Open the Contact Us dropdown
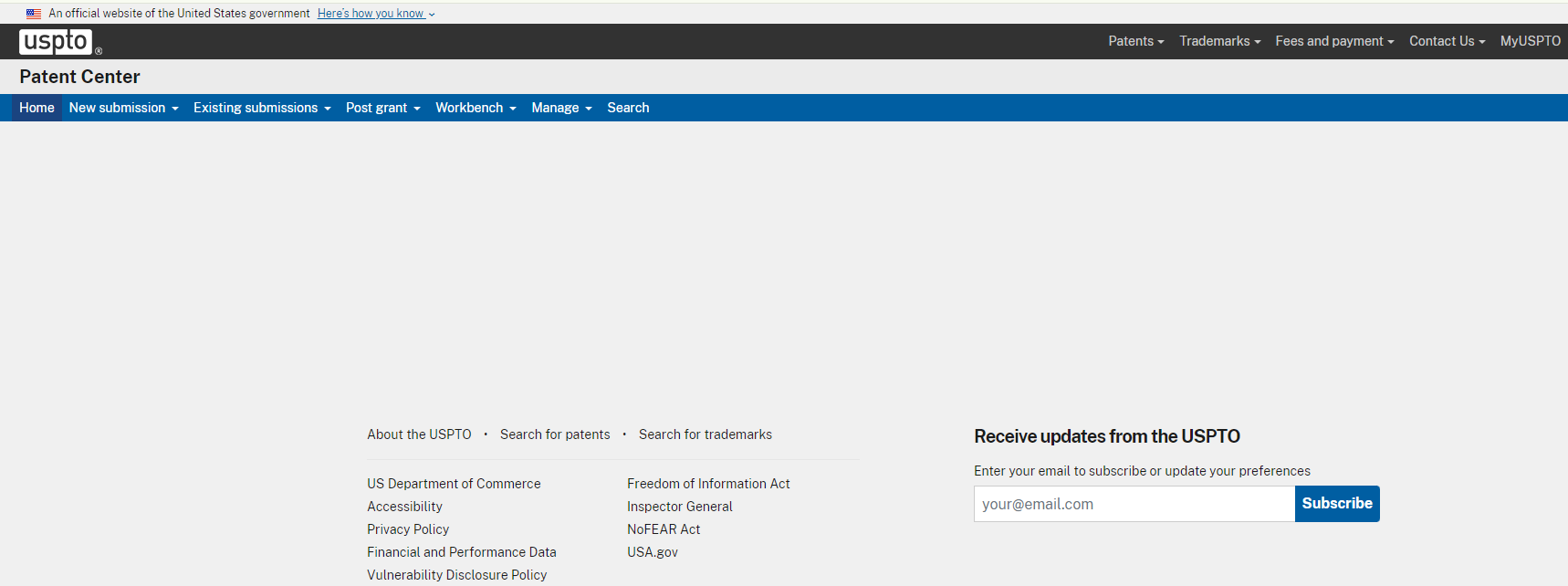Image resolution: width=1568 pixels, height=586 pixels. pyautogui.click(x=1447, y=41)
